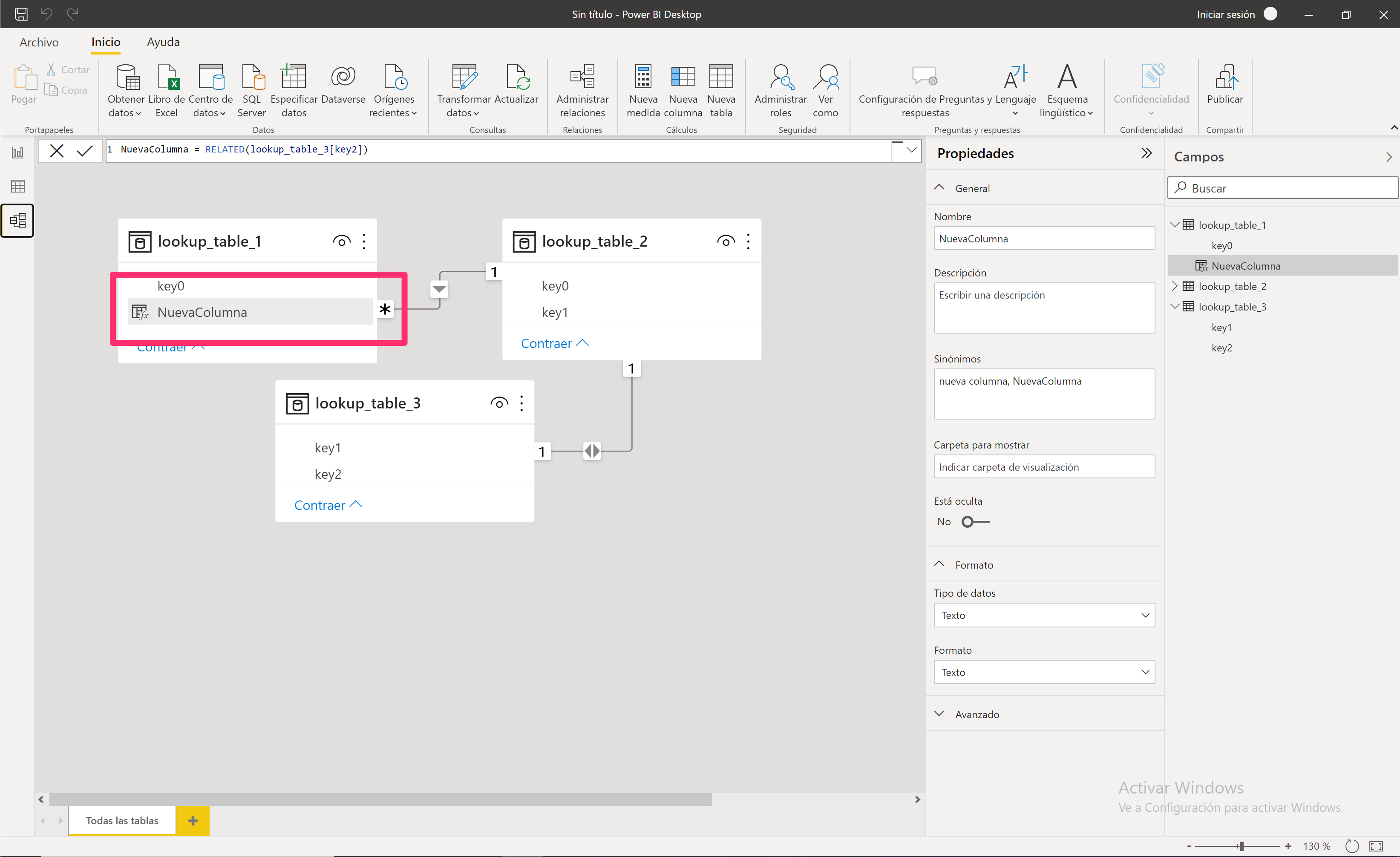
Task: Click Contraer link on lookup_table_3
Action: pos(328,505)
